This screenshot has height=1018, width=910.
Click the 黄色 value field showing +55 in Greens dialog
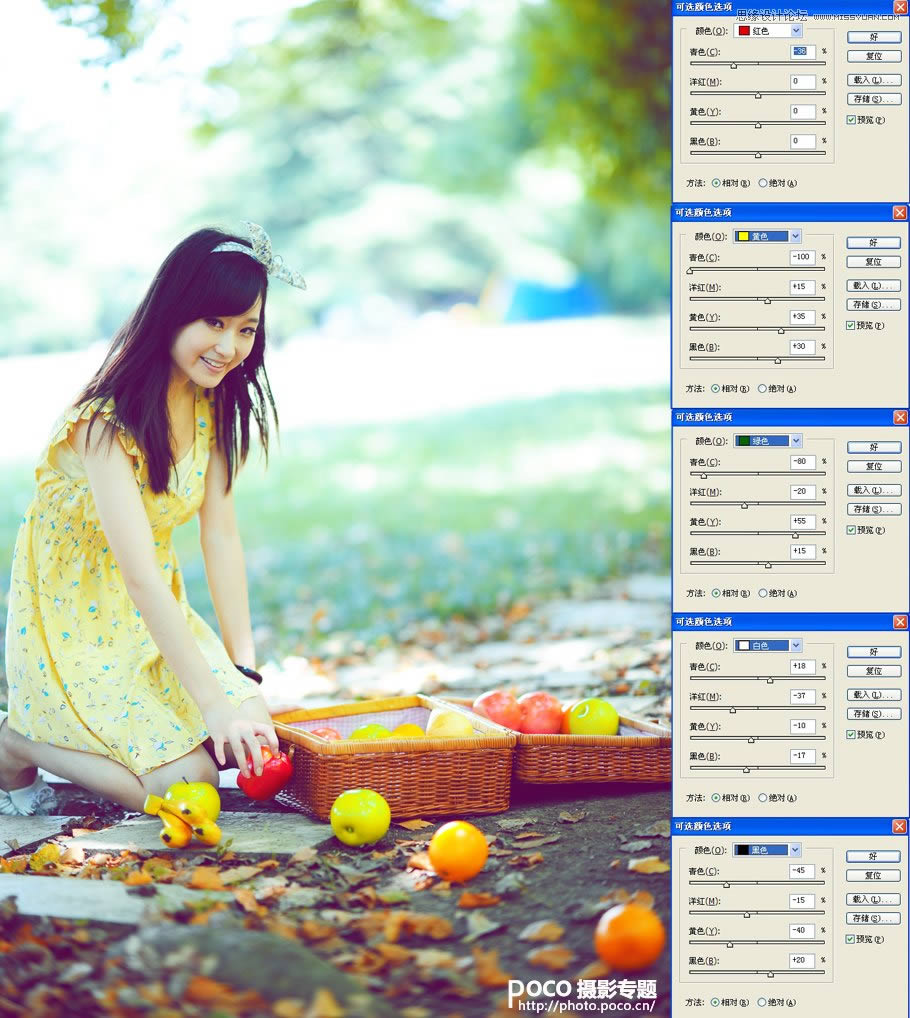pos(802,521)
